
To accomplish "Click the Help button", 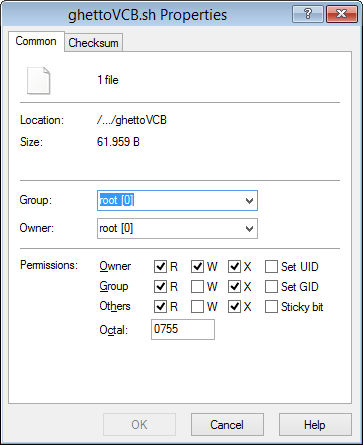I will click(315, 425).
